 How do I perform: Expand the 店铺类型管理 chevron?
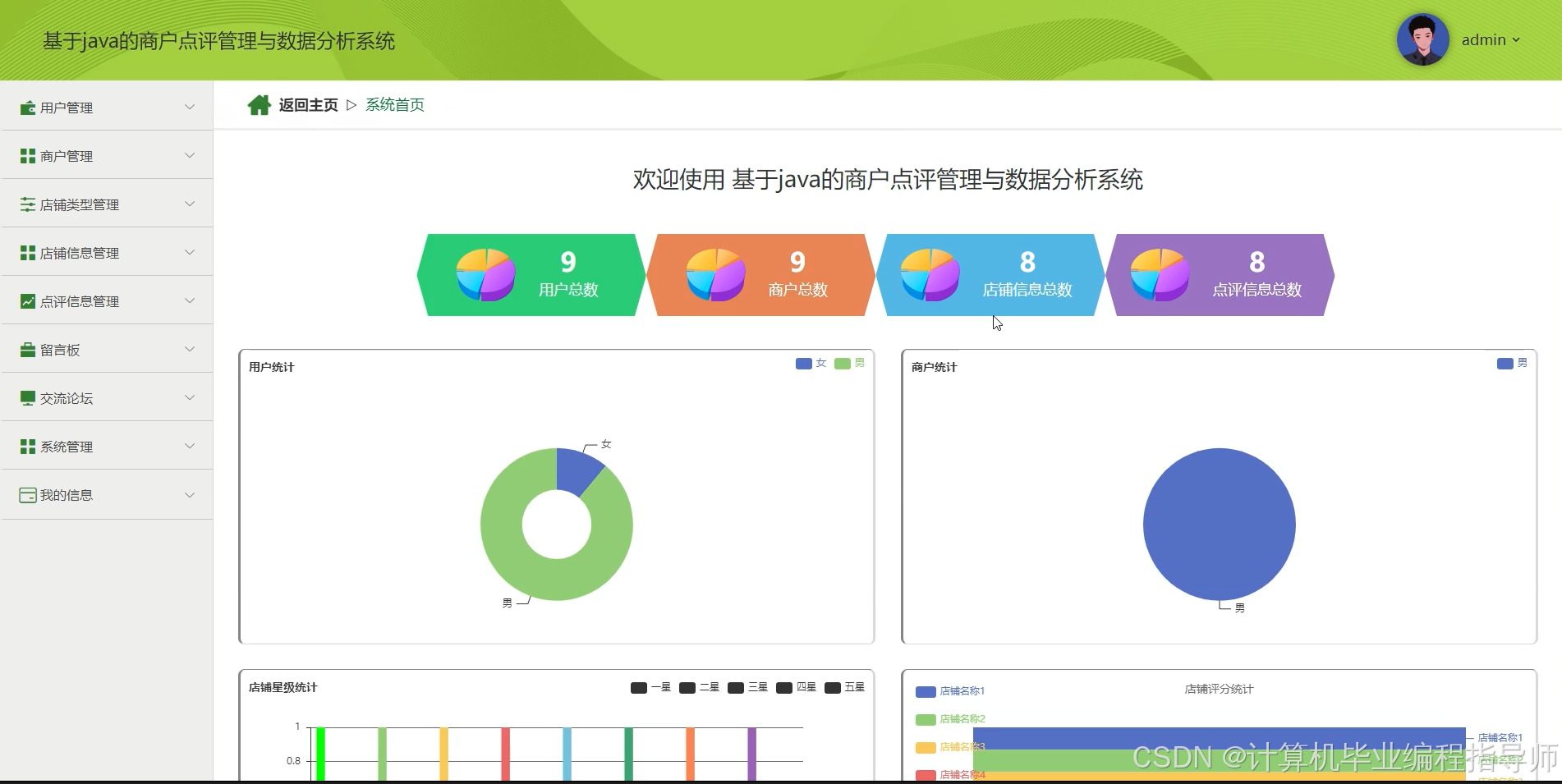click(190, 204)
